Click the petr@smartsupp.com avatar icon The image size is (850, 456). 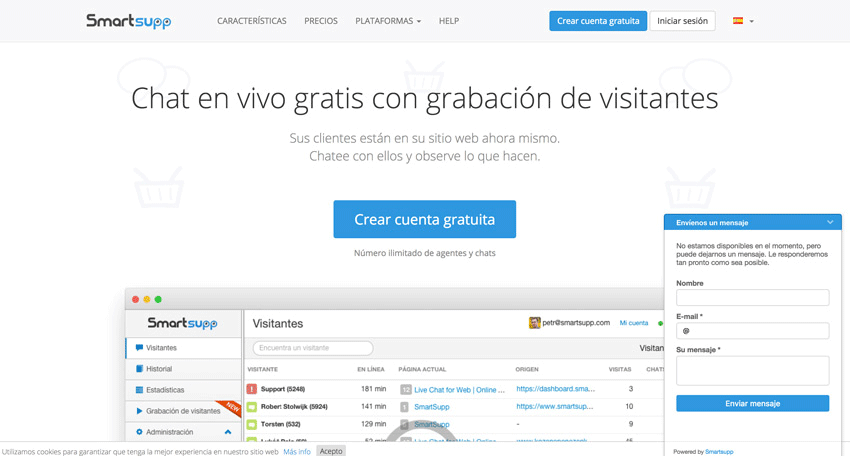[x=535, y=323]
